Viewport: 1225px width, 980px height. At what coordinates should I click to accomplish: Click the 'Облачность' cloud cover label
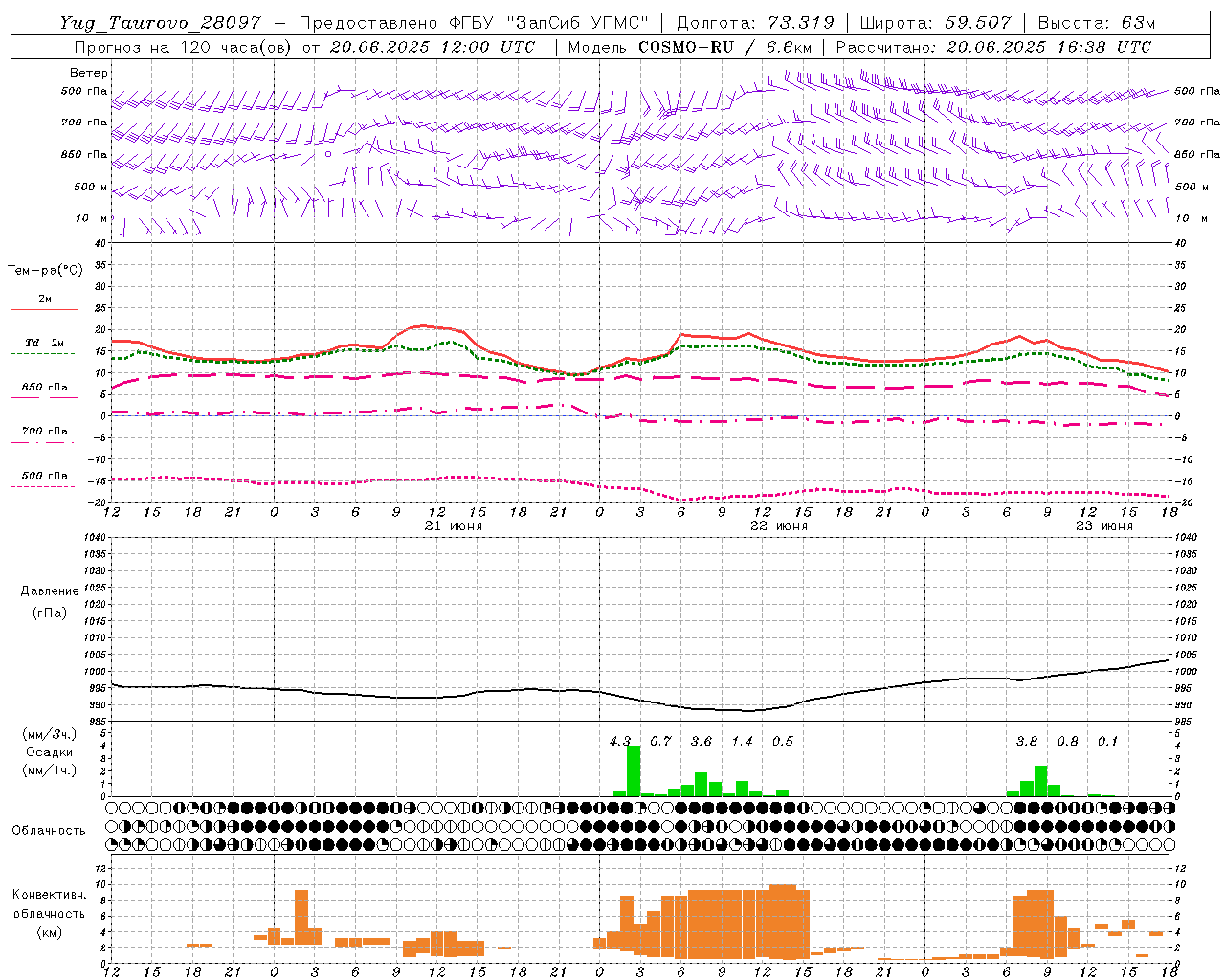tap(49, 830)
